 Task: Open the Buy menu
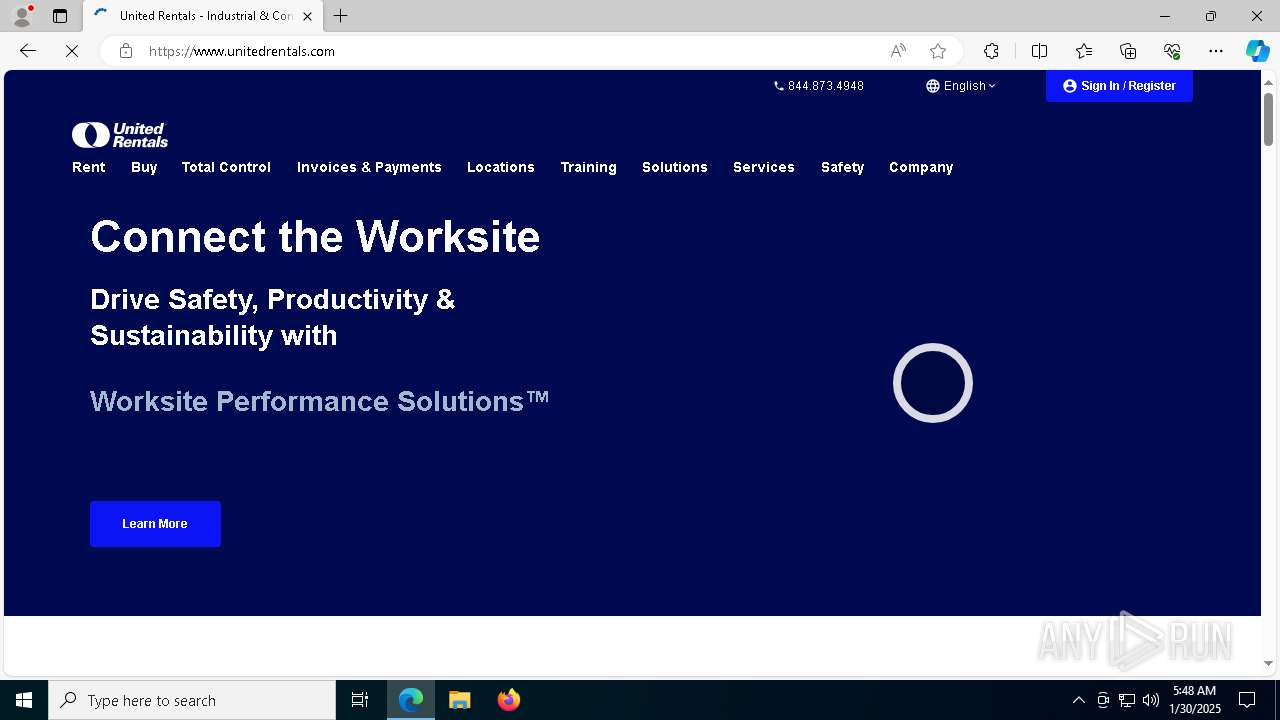pos(144,167)
